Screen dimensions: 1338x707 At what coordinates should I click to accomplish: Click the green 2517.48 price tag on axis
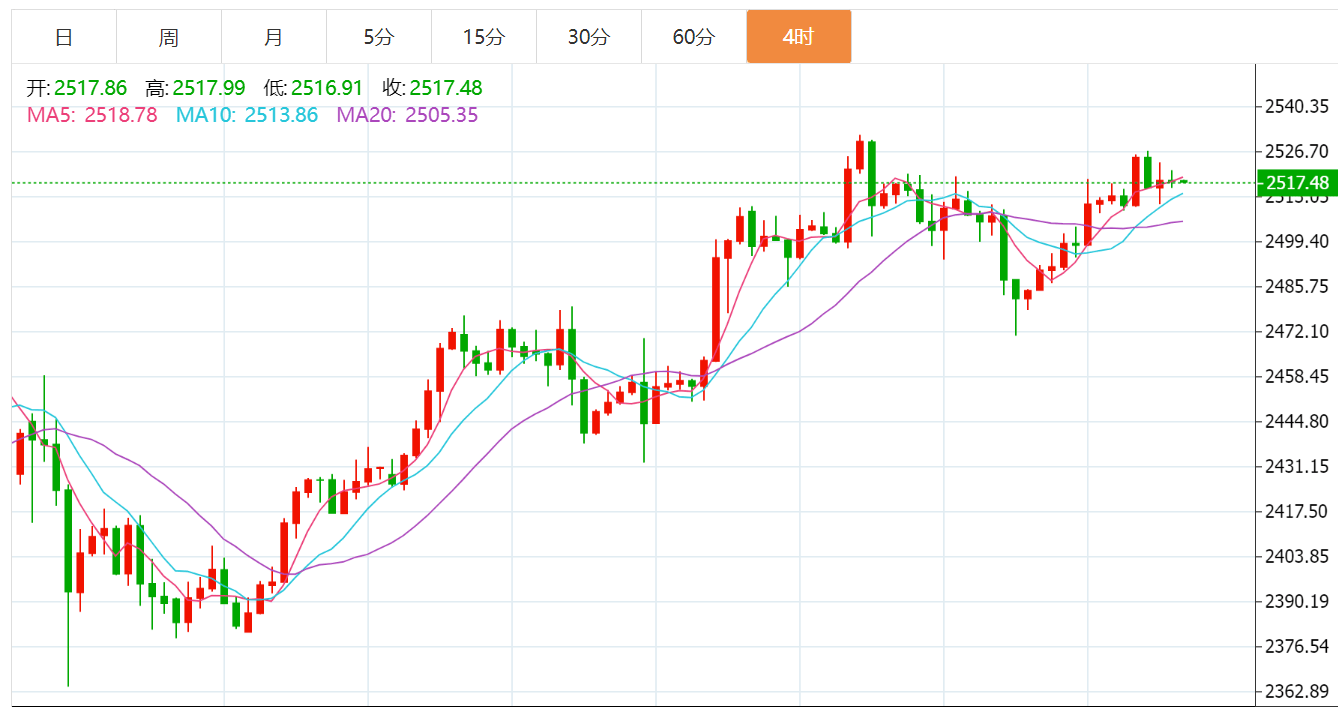click(1296, 182)
